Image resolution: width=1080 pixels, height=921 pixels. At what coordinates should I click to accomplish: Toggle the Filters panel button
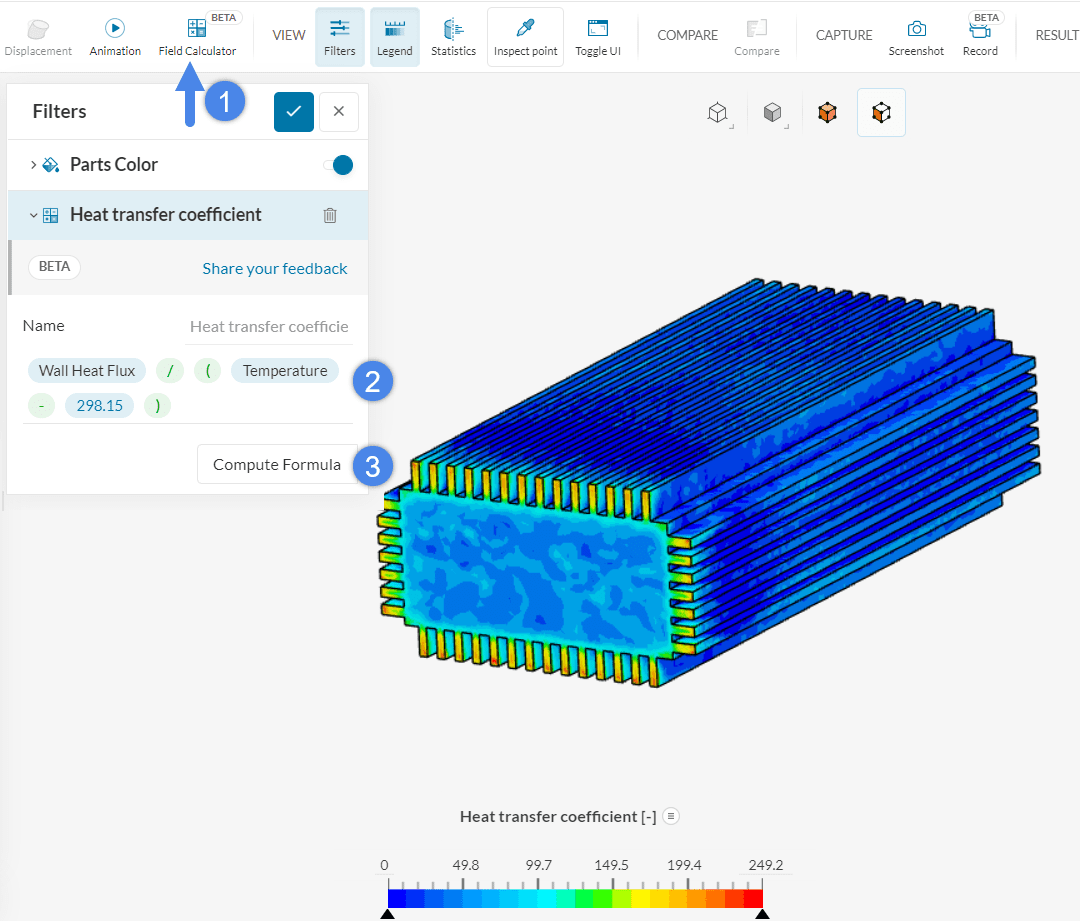pyautogui.click(x=340, y=37)
